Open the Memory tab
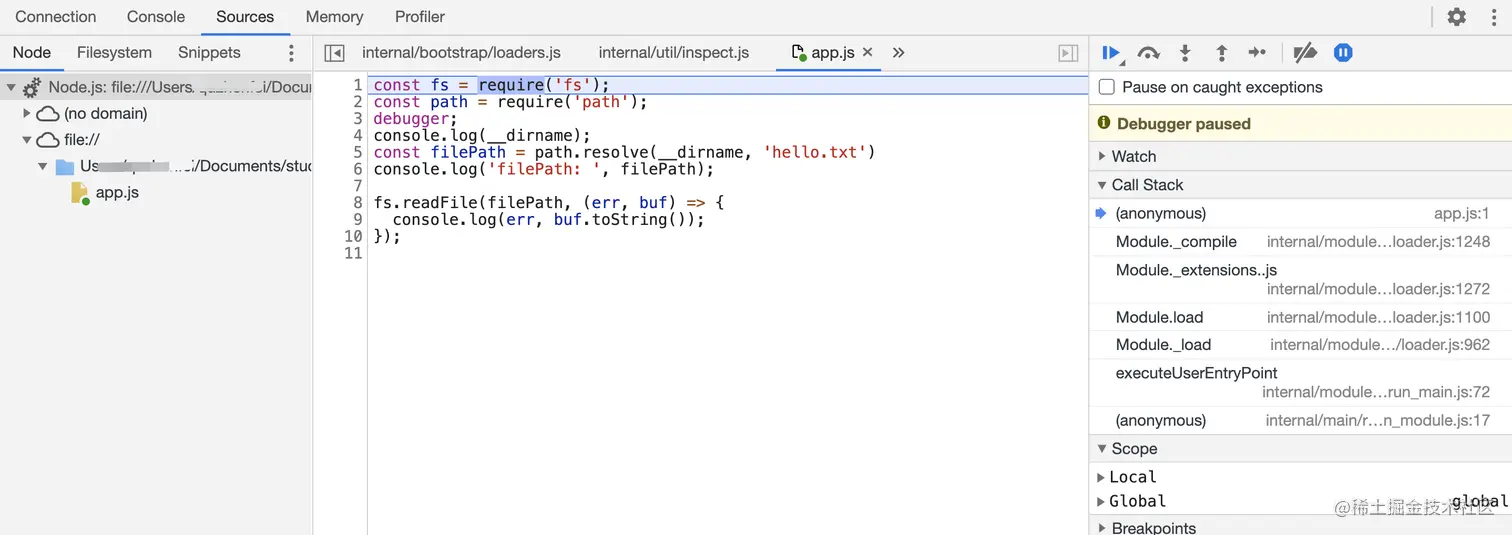 tap(334, 17)
